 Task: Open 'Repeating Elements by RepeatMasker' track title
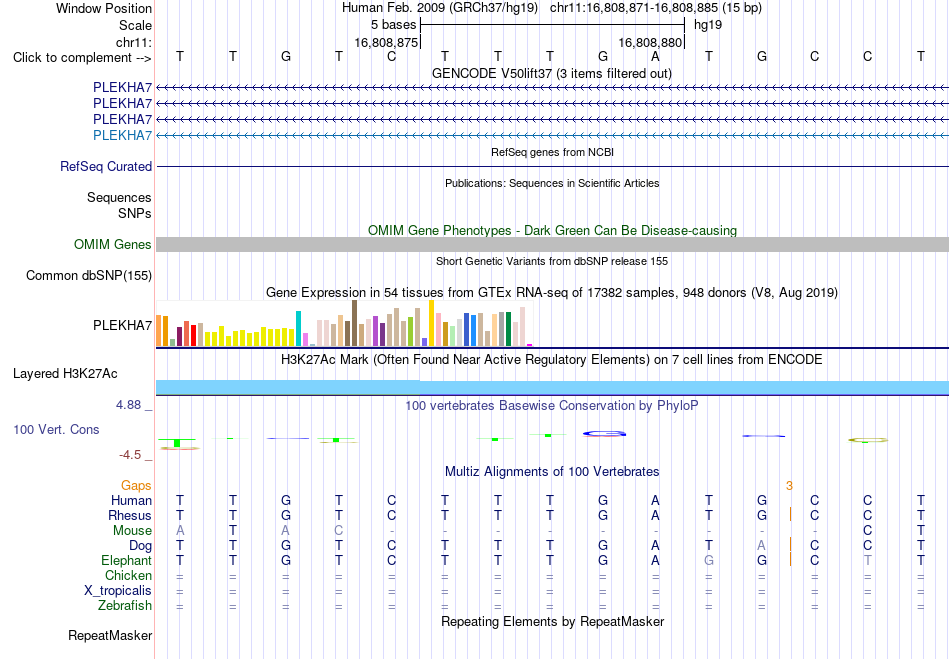[553, 621]
